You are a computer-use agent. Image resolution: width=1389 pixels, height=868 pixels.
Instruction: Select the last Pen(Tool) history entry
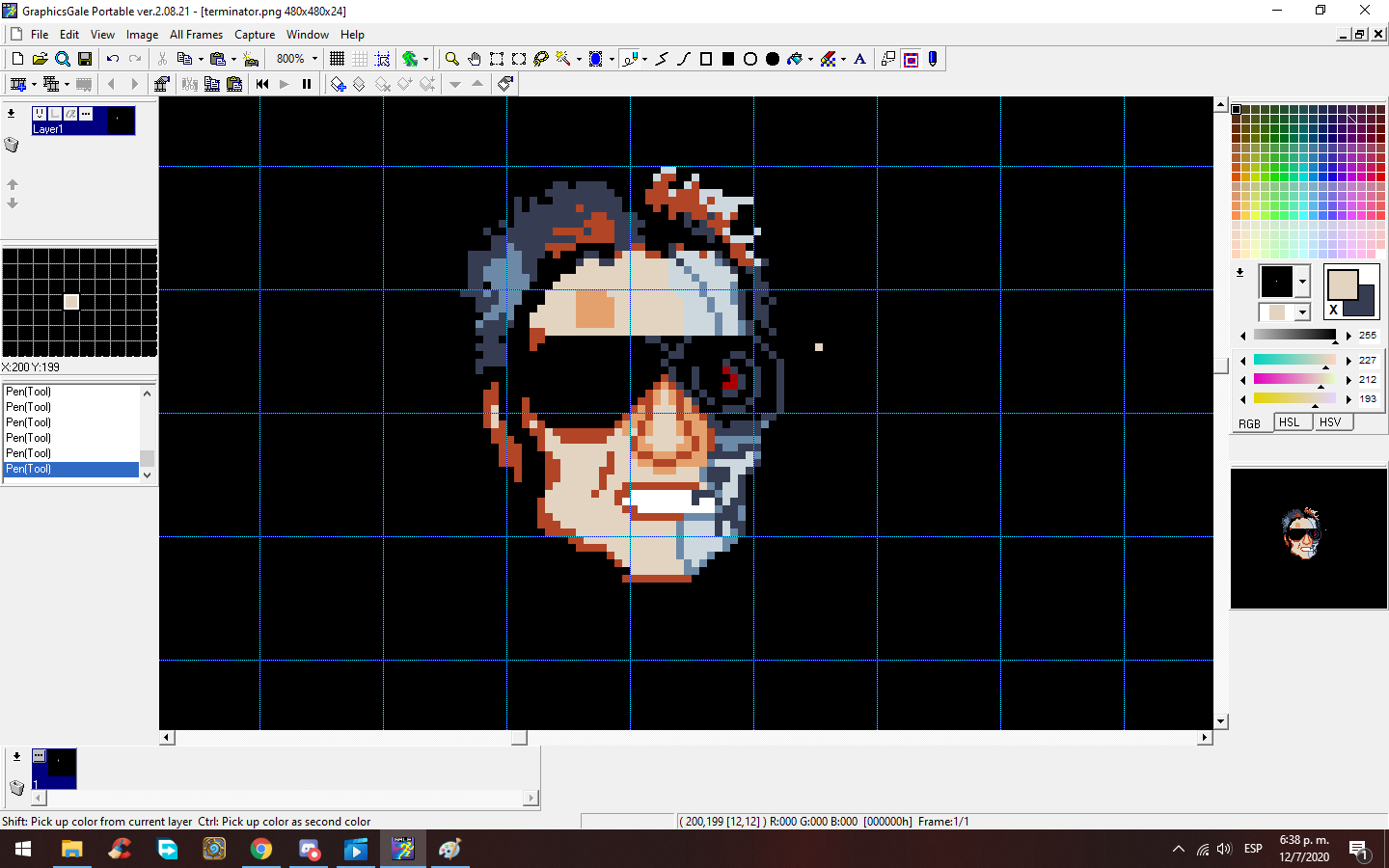click(x=71, y=469)
